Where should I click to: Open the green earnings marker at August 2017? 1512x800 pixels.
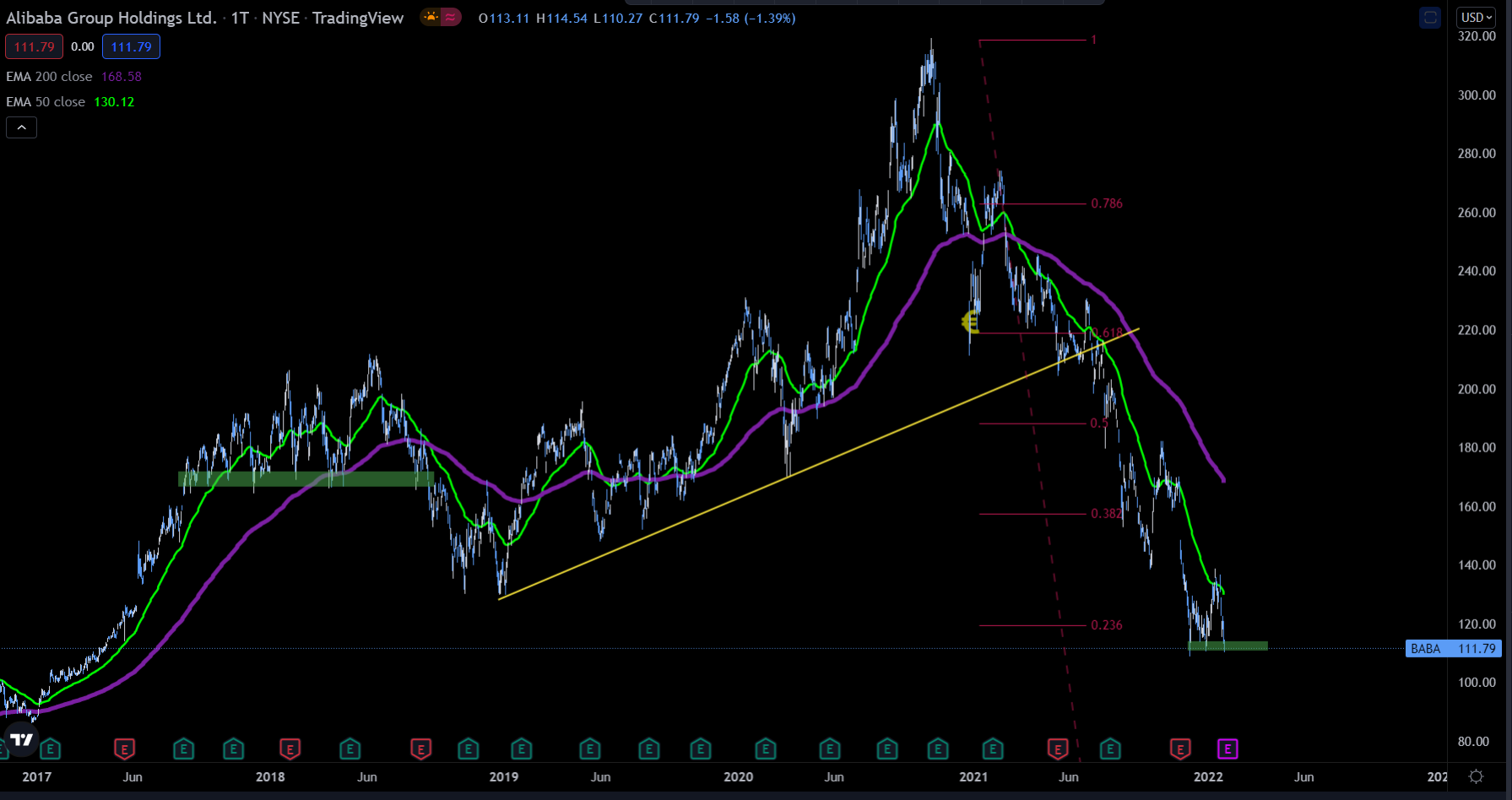[x=183, y=749]
